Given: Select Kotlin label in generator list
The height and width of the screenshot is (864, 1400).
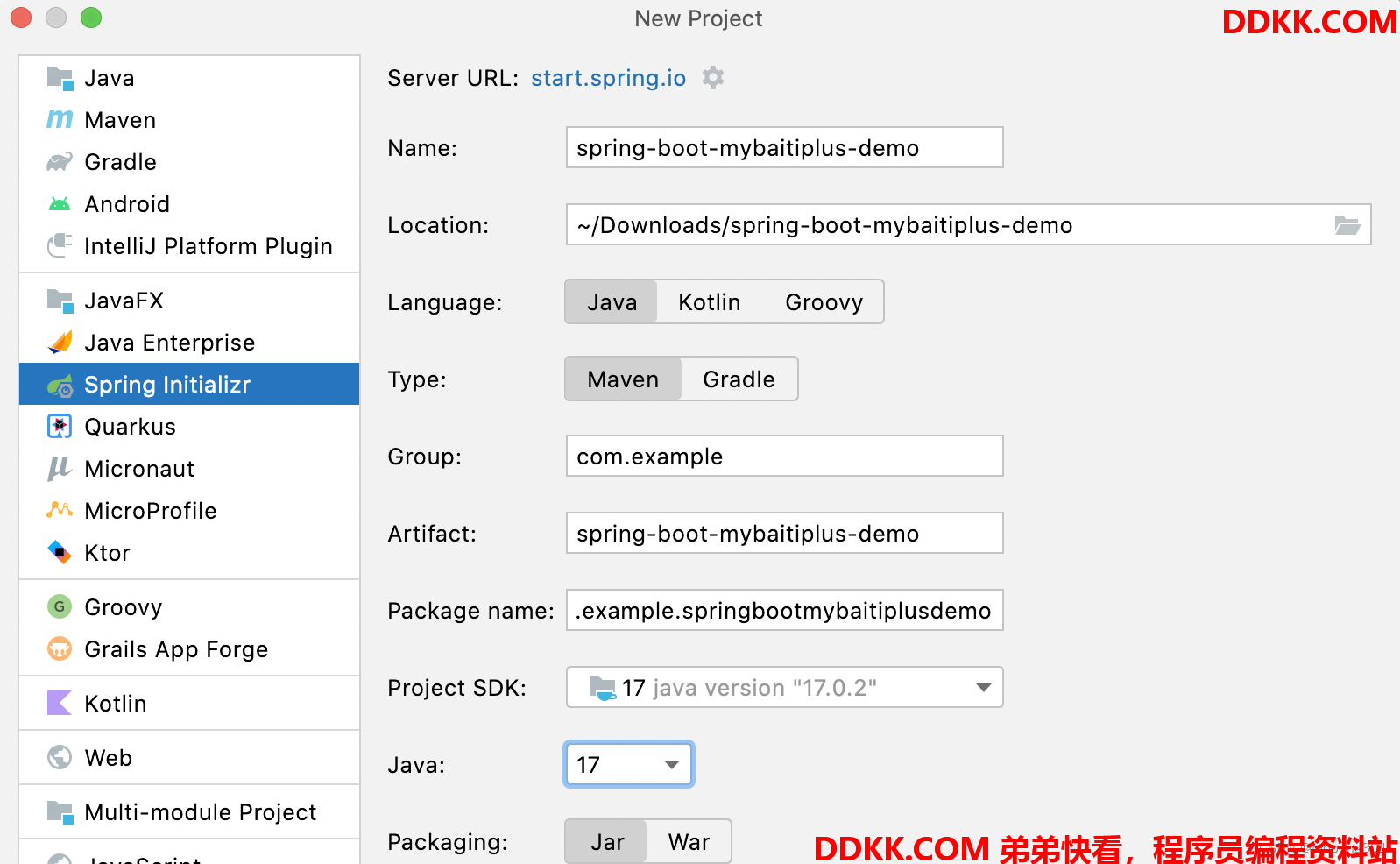Looking at the screenshot, I should [x=116, y=704].
